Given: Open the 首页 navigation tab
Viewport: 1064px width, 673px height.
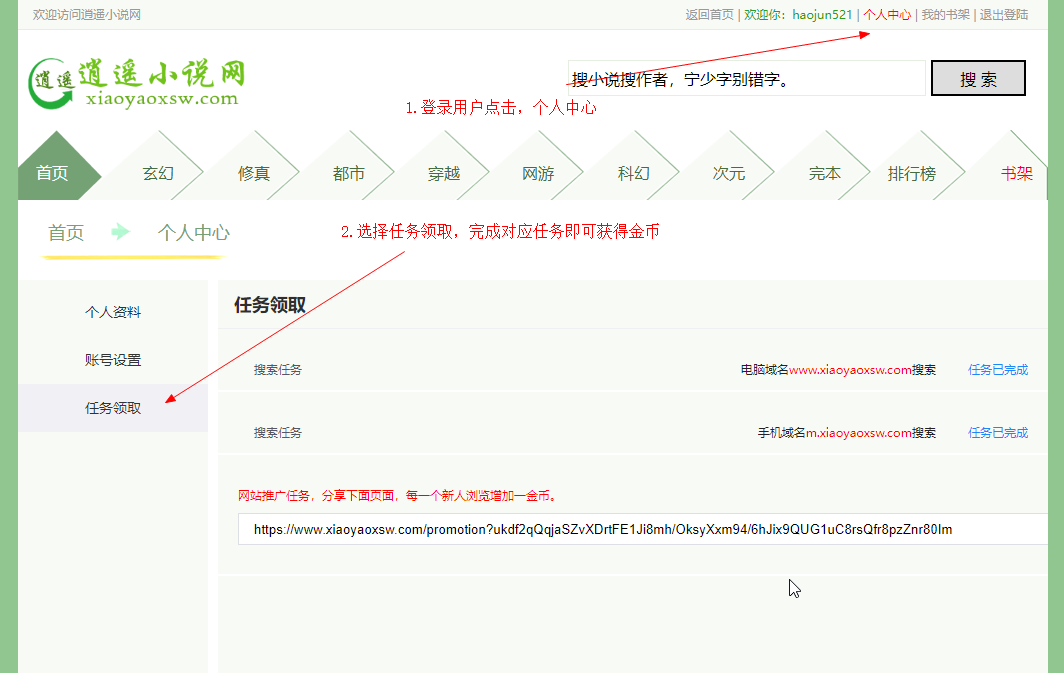Looking at the screenshot, I should pos(53,173).
